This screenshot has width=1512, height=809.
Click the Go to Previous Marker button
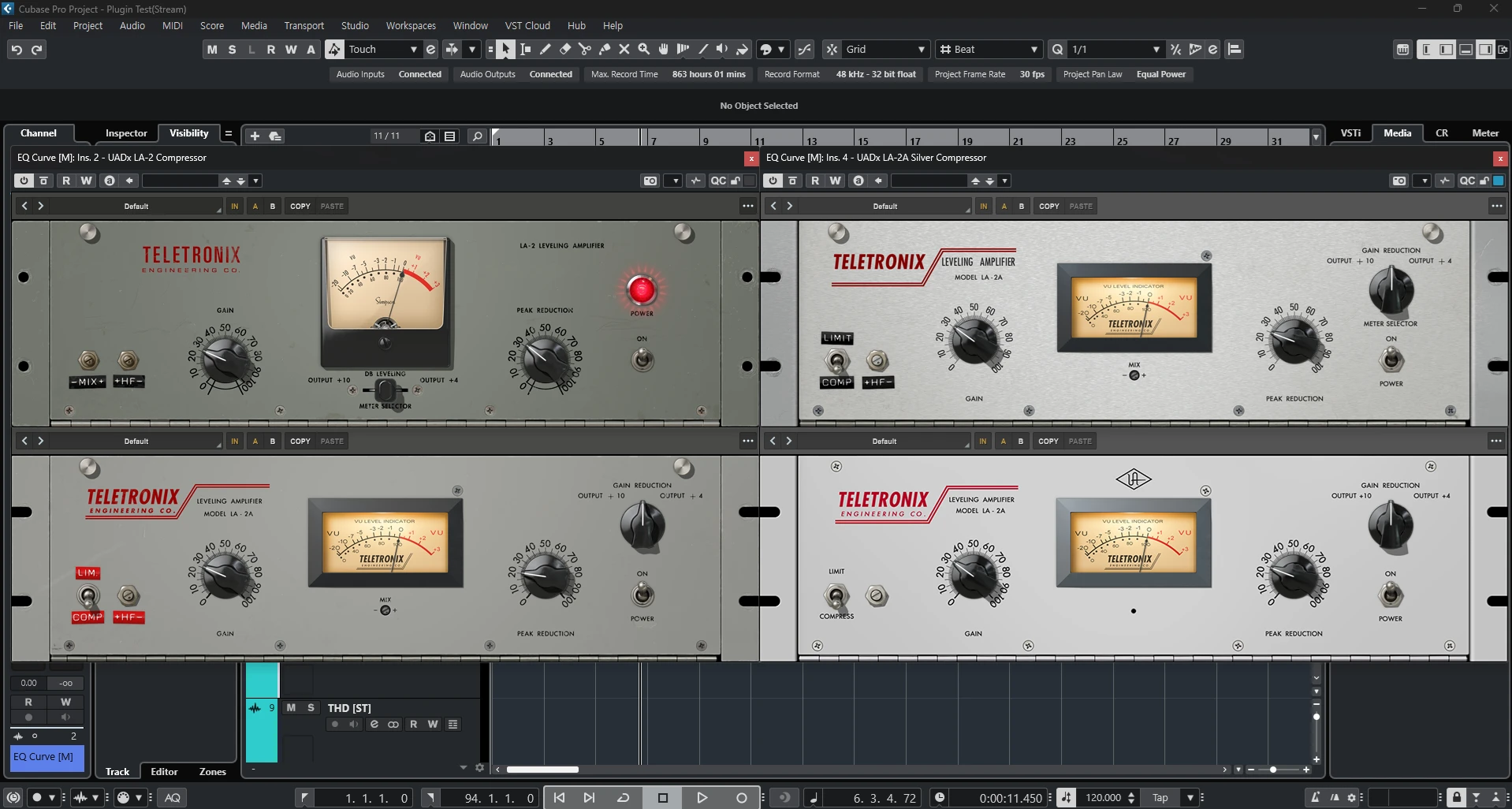(x=559, y=797)
